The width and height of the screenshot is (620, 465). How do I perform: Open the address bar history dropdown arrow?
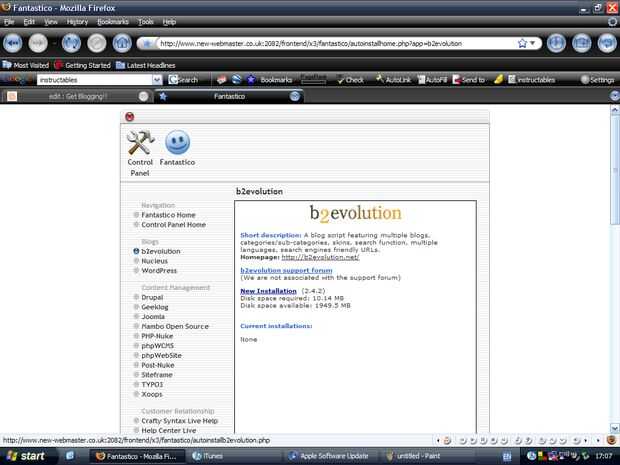point(533,43)
